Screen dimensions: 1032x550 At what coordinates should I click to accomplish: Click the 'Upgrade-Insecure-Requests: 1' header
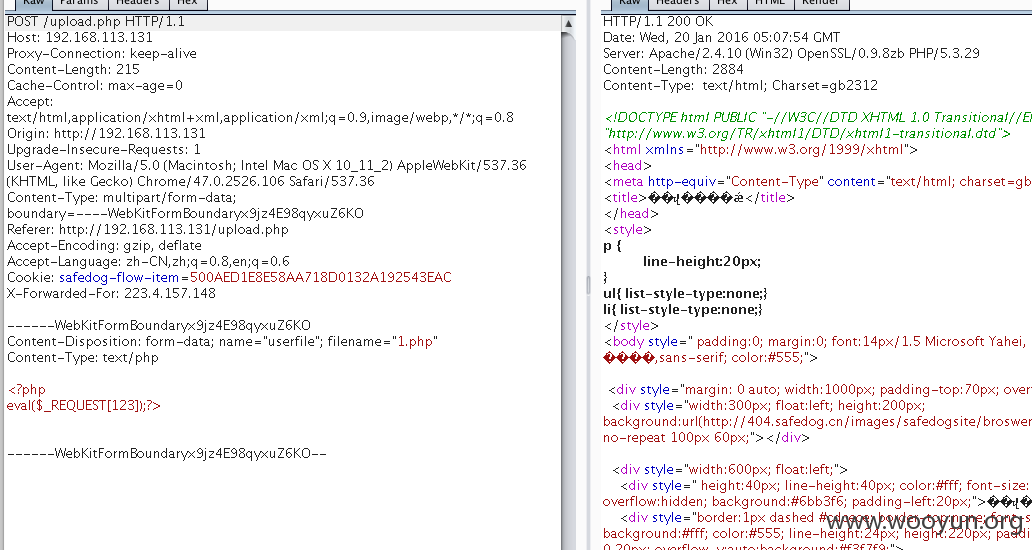[104, 149]
